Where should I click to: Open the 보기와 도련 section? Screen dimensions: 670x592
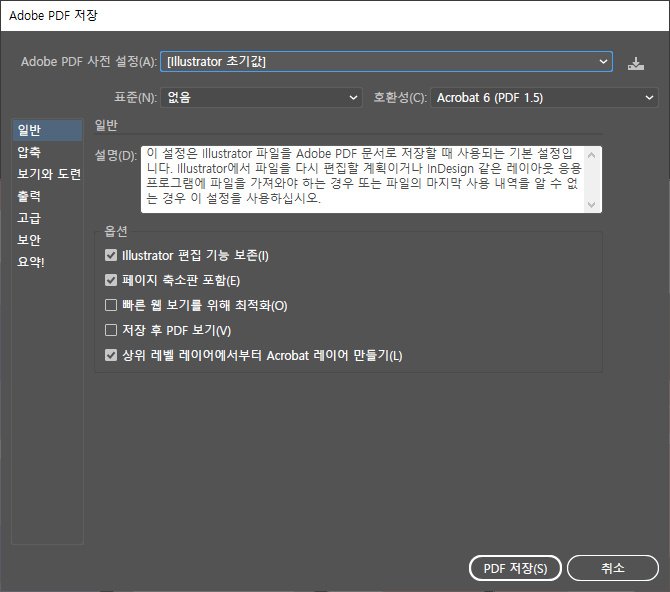[47, 174]
